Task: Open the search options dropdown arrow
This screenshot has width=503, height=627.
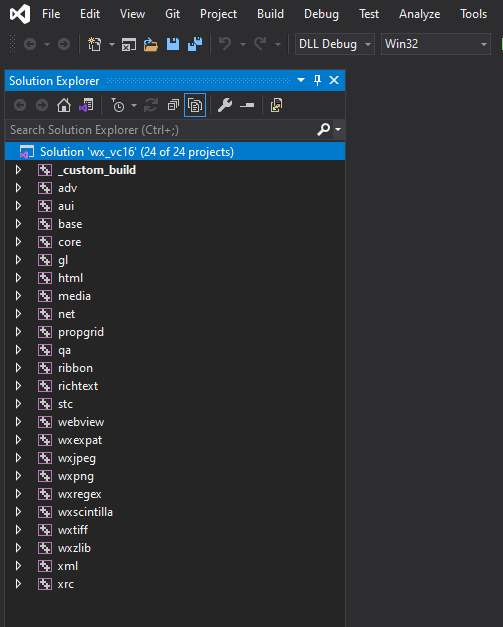Action: coord(338,130)
